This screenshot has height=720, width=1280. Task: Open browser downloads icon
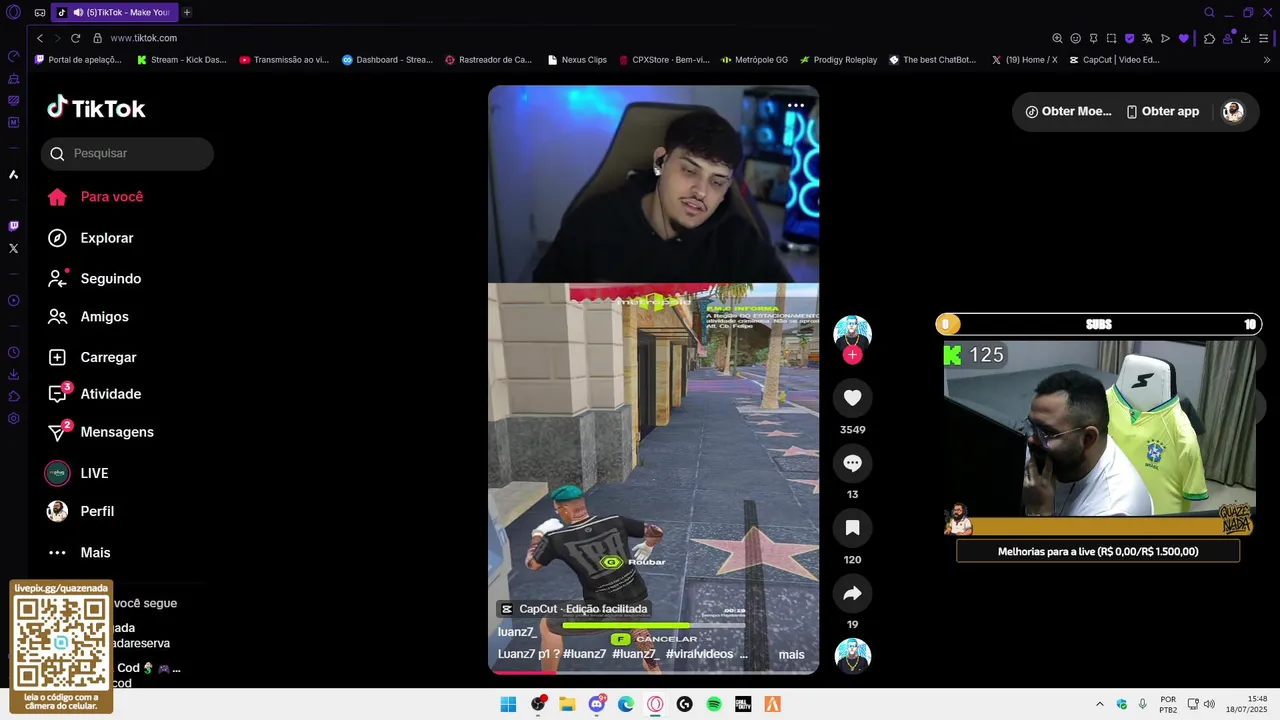pyautogui.click(x=1246, y=38)
